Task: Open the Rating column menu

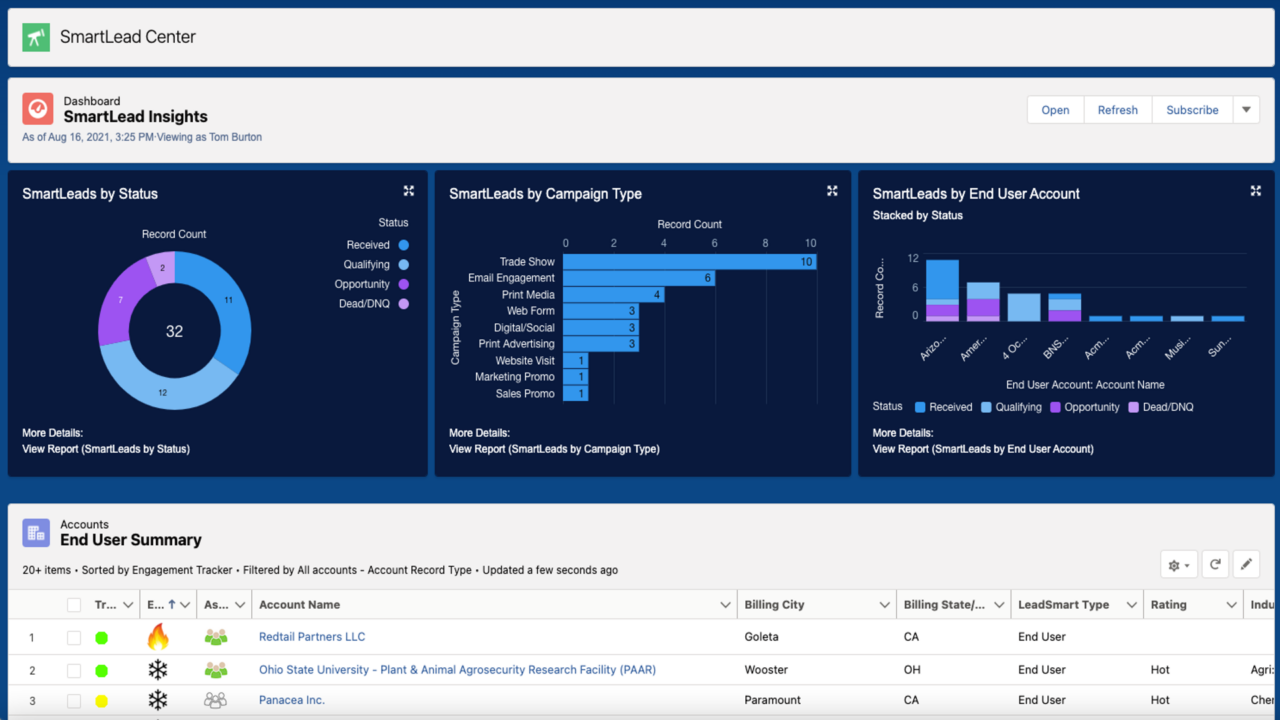Action: click(x=1232, y=605)
